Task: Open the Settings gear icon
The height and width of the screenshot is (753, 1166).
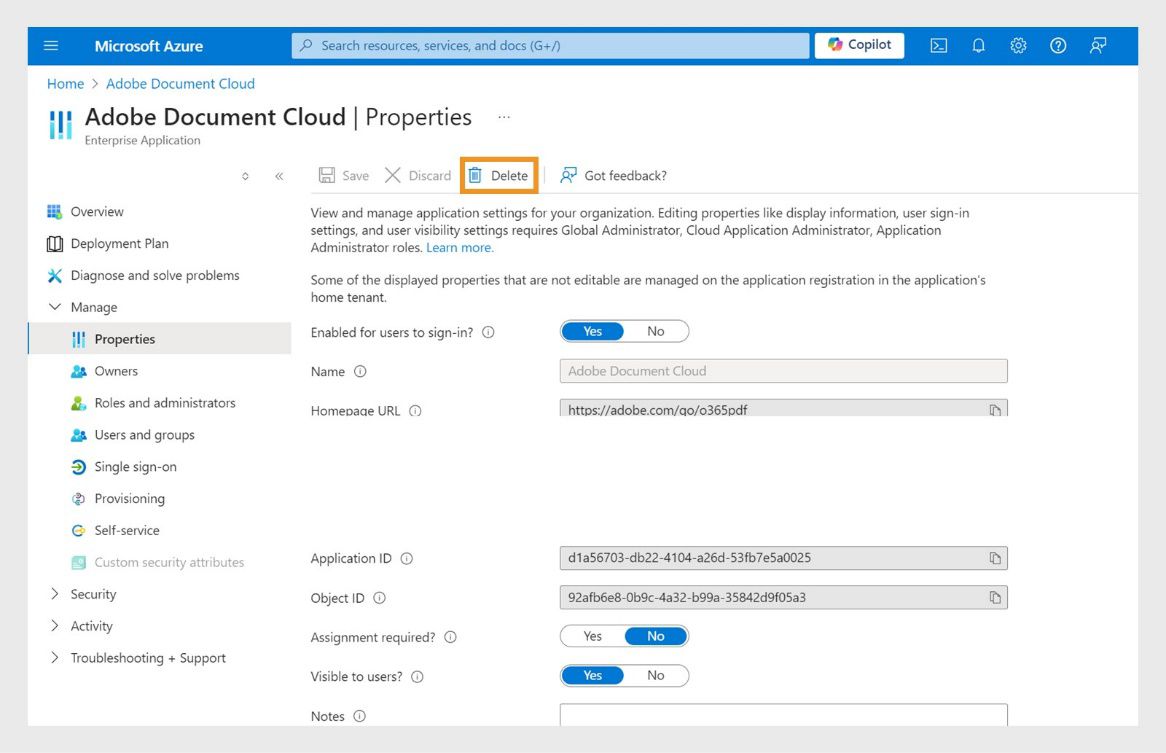Action: (1018, 45)
